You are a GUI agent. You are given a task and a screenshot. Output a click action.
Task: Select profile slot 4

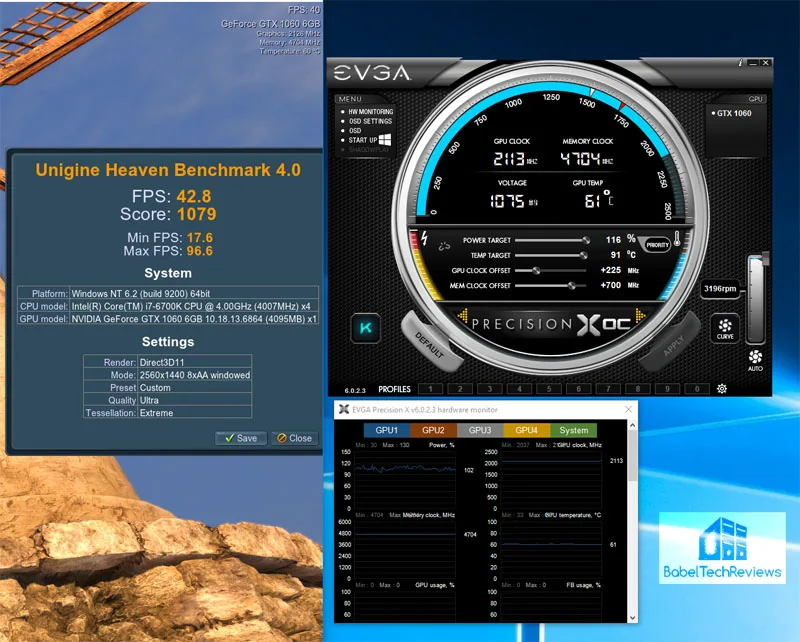[x=519, y=389]
